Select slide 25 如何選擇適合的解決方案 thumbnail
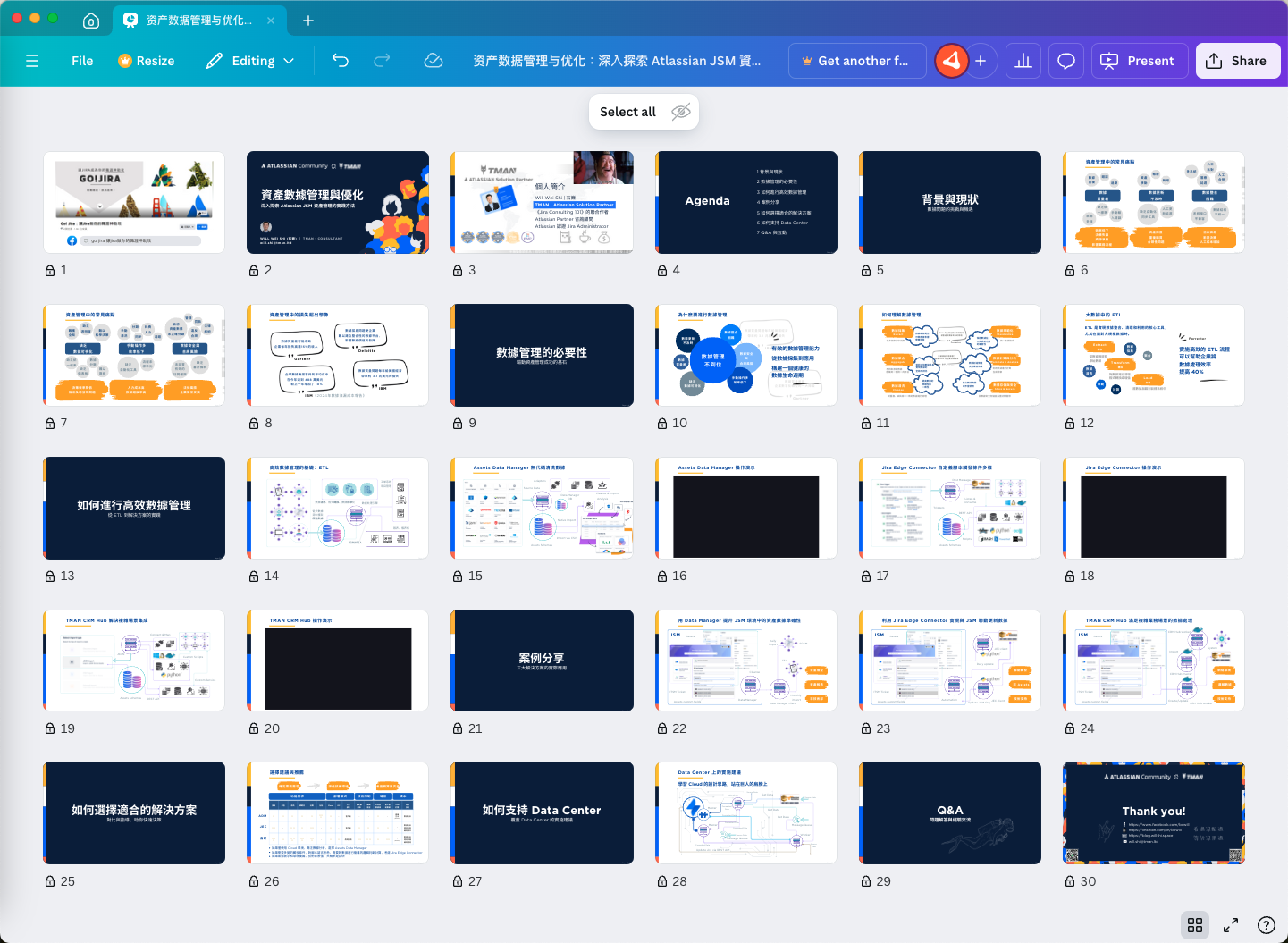1288x943 pixels. click(134, 812)
